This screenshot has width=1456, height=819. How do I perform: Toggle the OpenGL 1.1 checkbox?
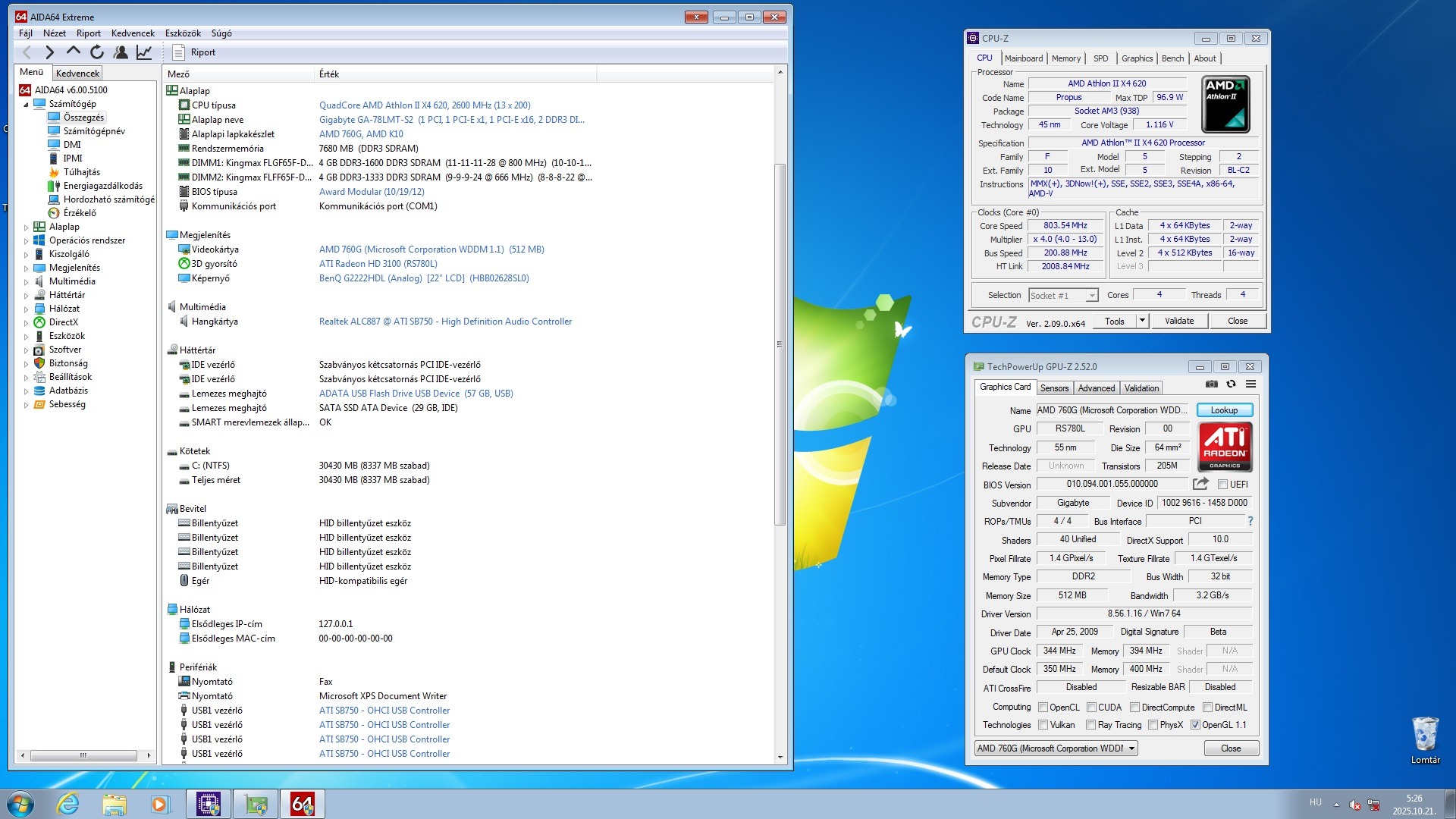point(1196,726)
